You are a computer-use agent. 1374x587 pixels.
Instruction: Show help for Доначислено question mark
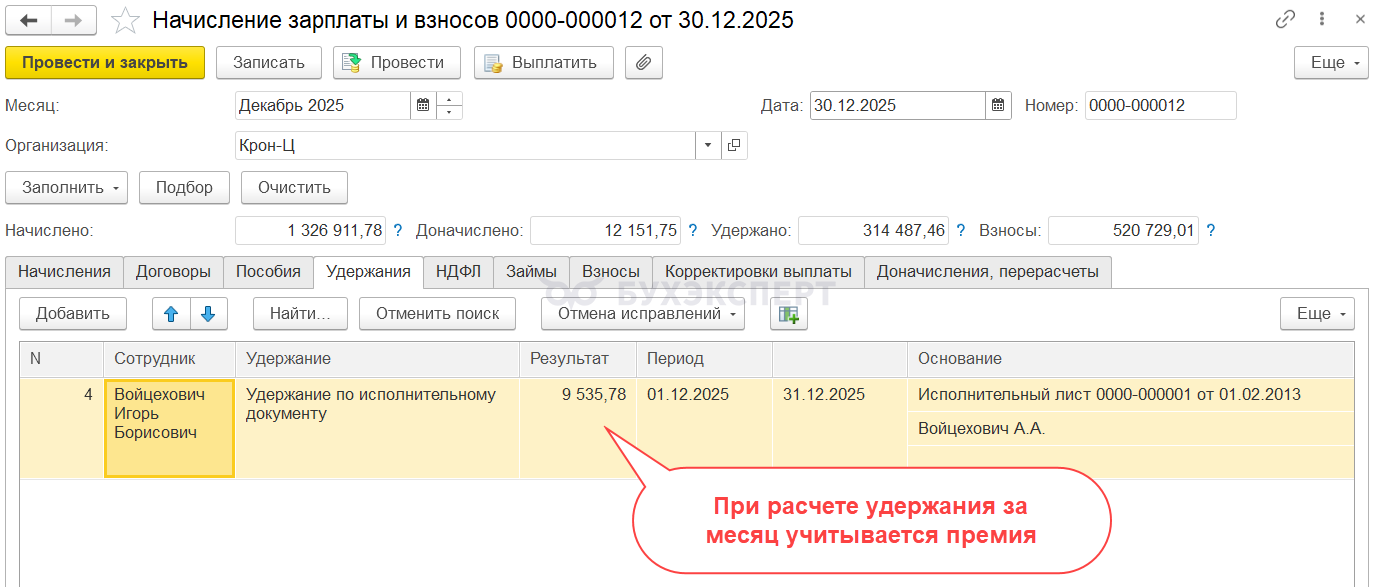tap(693, 230)
